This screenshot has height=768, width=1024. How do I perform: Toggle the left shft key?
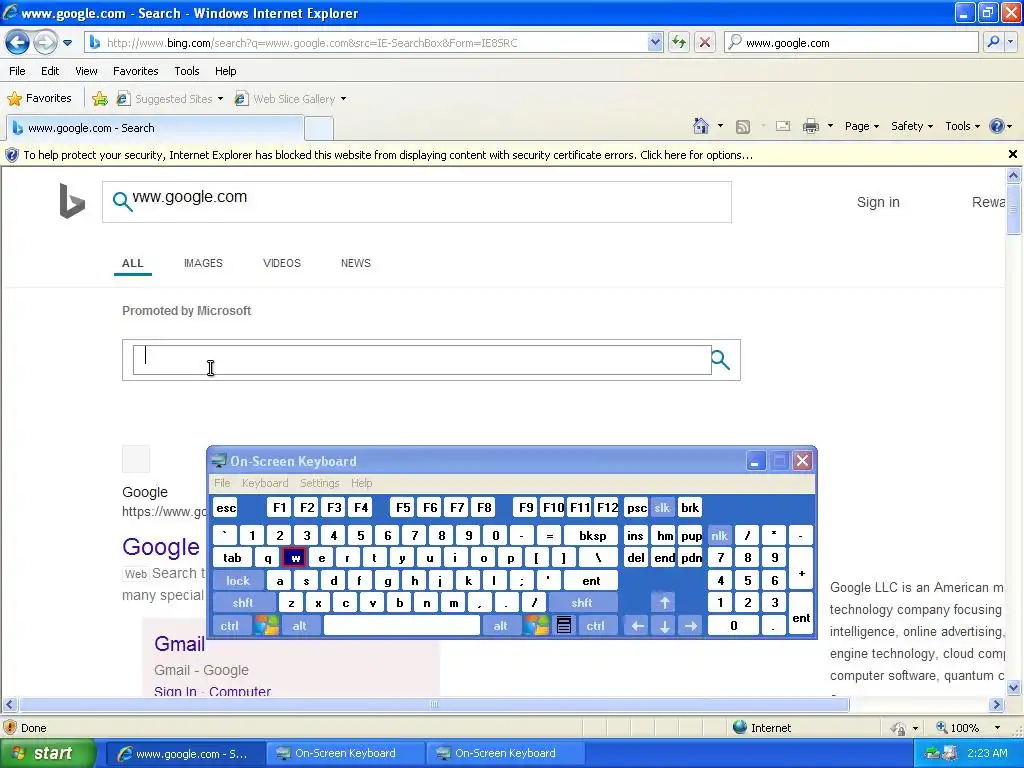pyautogui.click(x=243, y=603)
